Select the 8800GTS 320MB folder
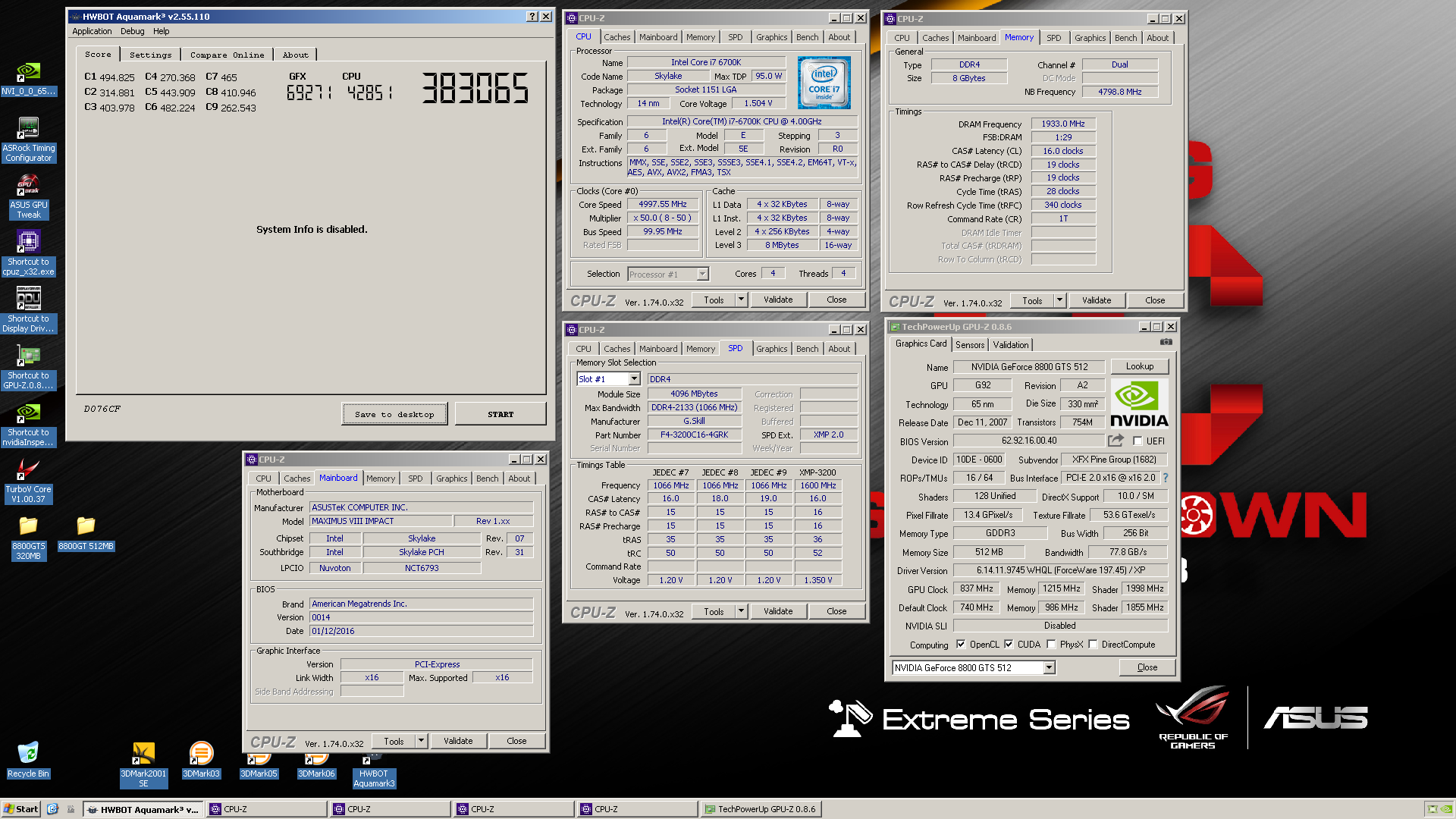 [28, 538]
